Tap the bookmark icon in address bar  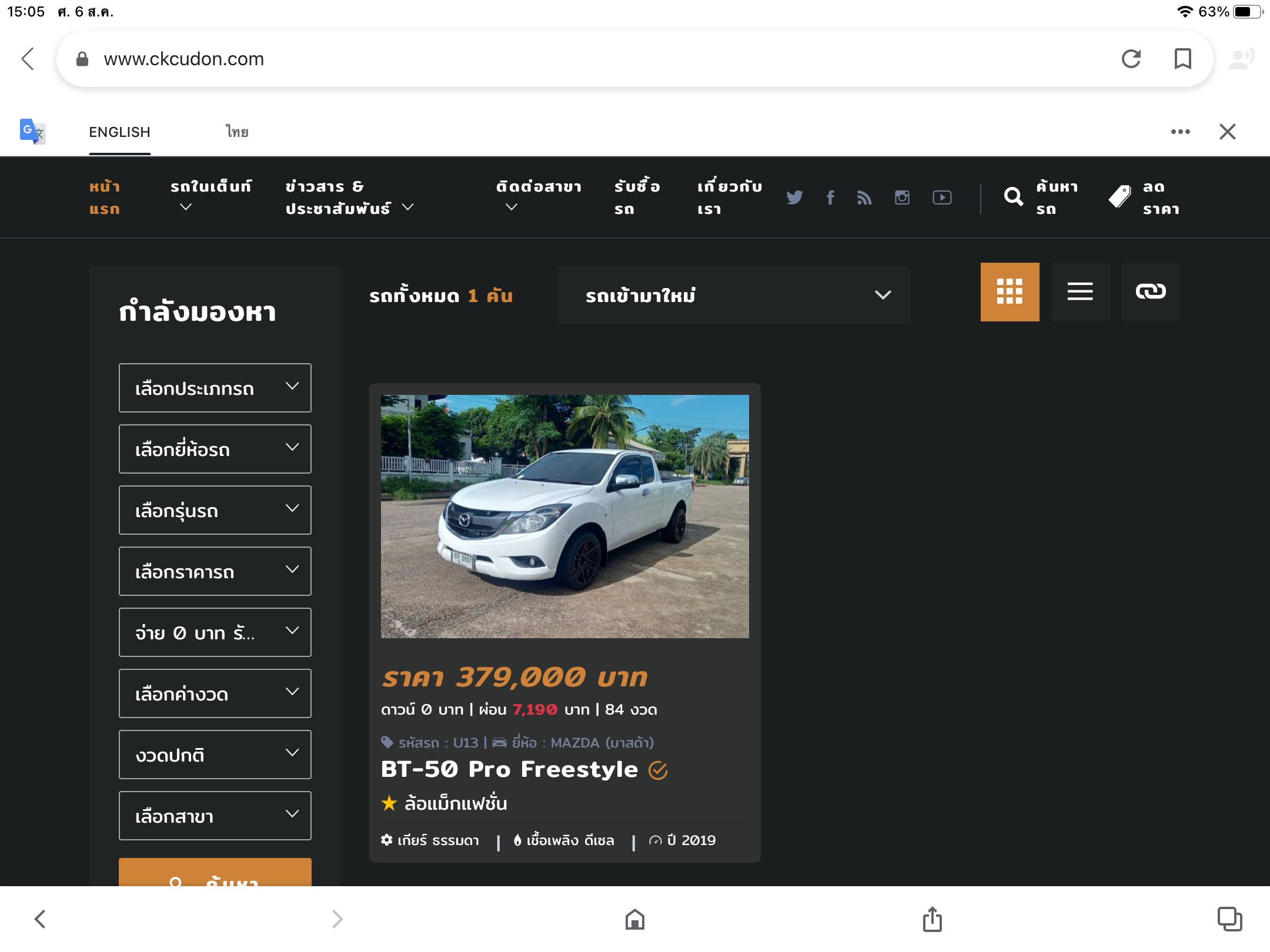click(x=1182, y=59)
